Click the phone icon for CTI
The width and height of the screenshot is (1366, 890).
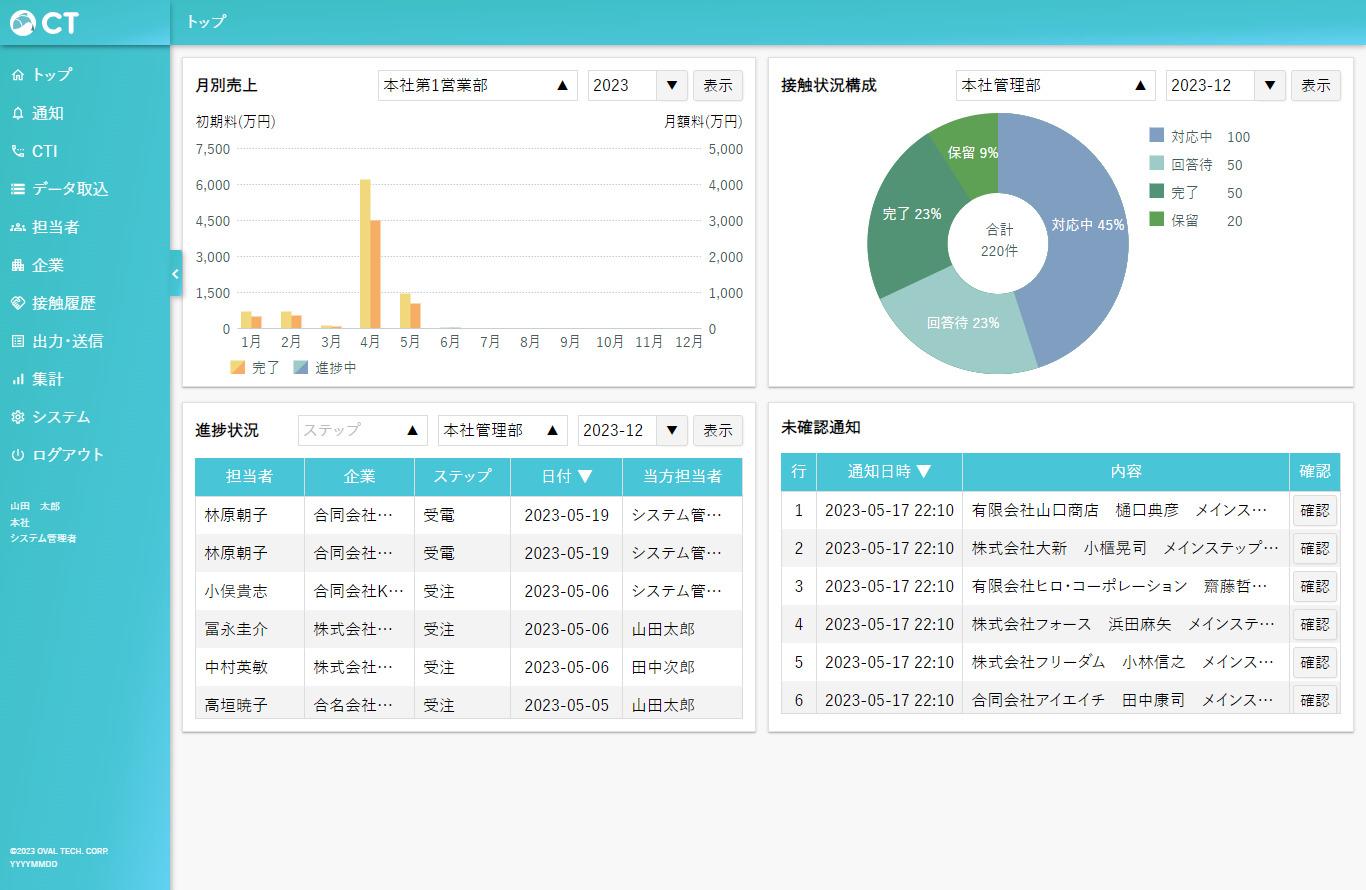coord(17,151)
